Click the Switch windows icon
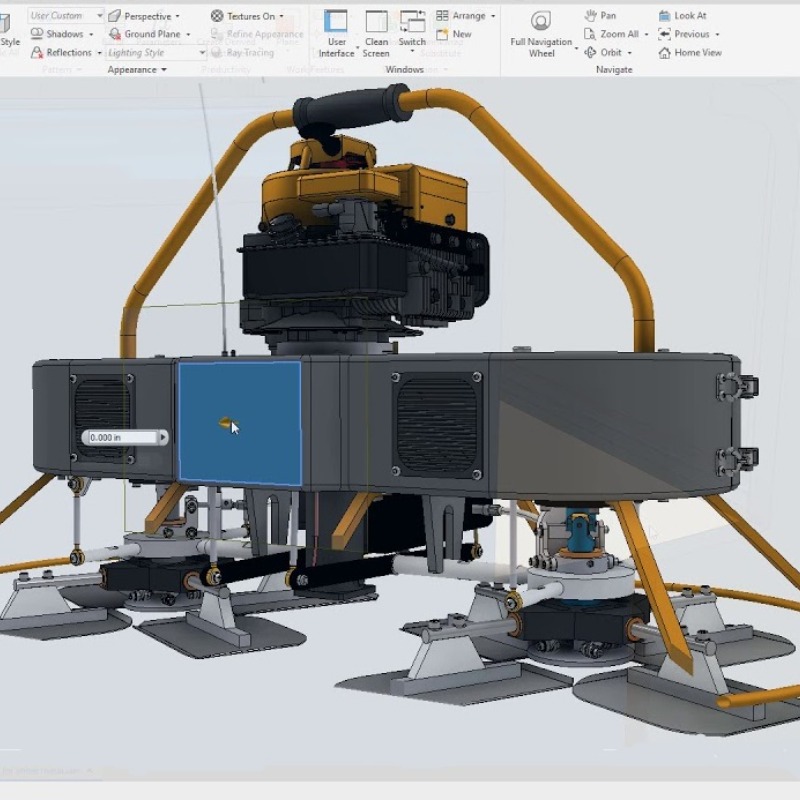 (412, 23)
